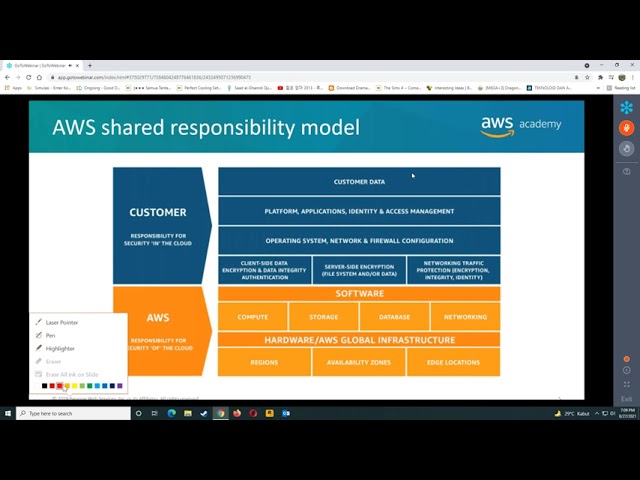This screenshot has height=480, width=640.
Task: Click the incognito-style icon in title bar
Action: pos(587,65)
